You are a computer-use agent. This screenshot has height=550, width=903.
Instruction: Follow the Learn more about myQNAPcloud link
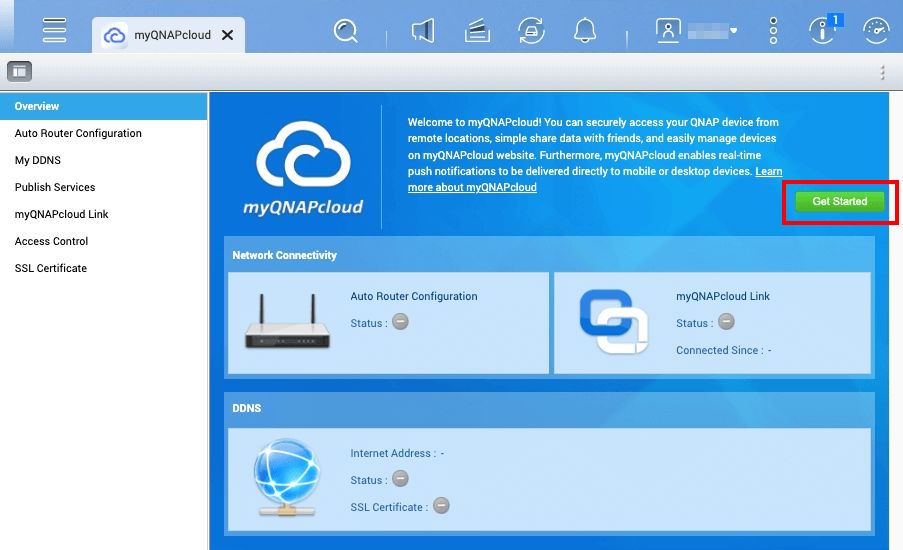pyautogui.click(x=472, y=187)
